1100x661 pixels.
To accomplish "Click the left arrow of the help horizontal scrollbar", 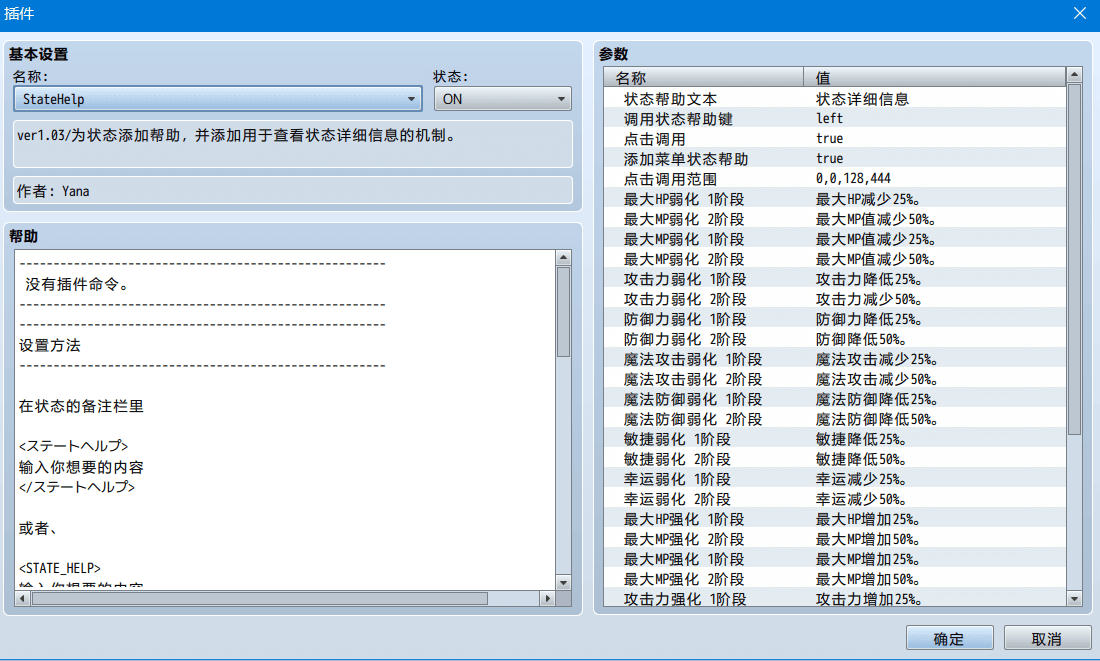I will pyautogui.click(x=22, y=599).
